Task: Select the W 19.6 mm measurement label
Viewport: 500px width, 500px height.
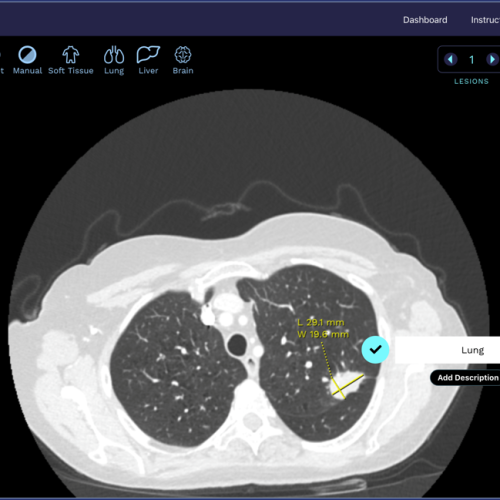Action: tap(323, 334)
